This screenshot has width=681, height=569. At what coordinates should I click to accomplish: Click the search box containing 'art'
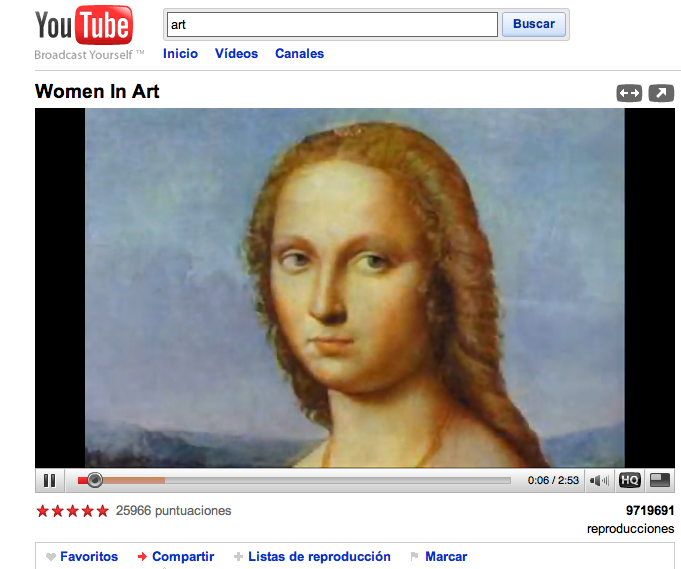332,24
